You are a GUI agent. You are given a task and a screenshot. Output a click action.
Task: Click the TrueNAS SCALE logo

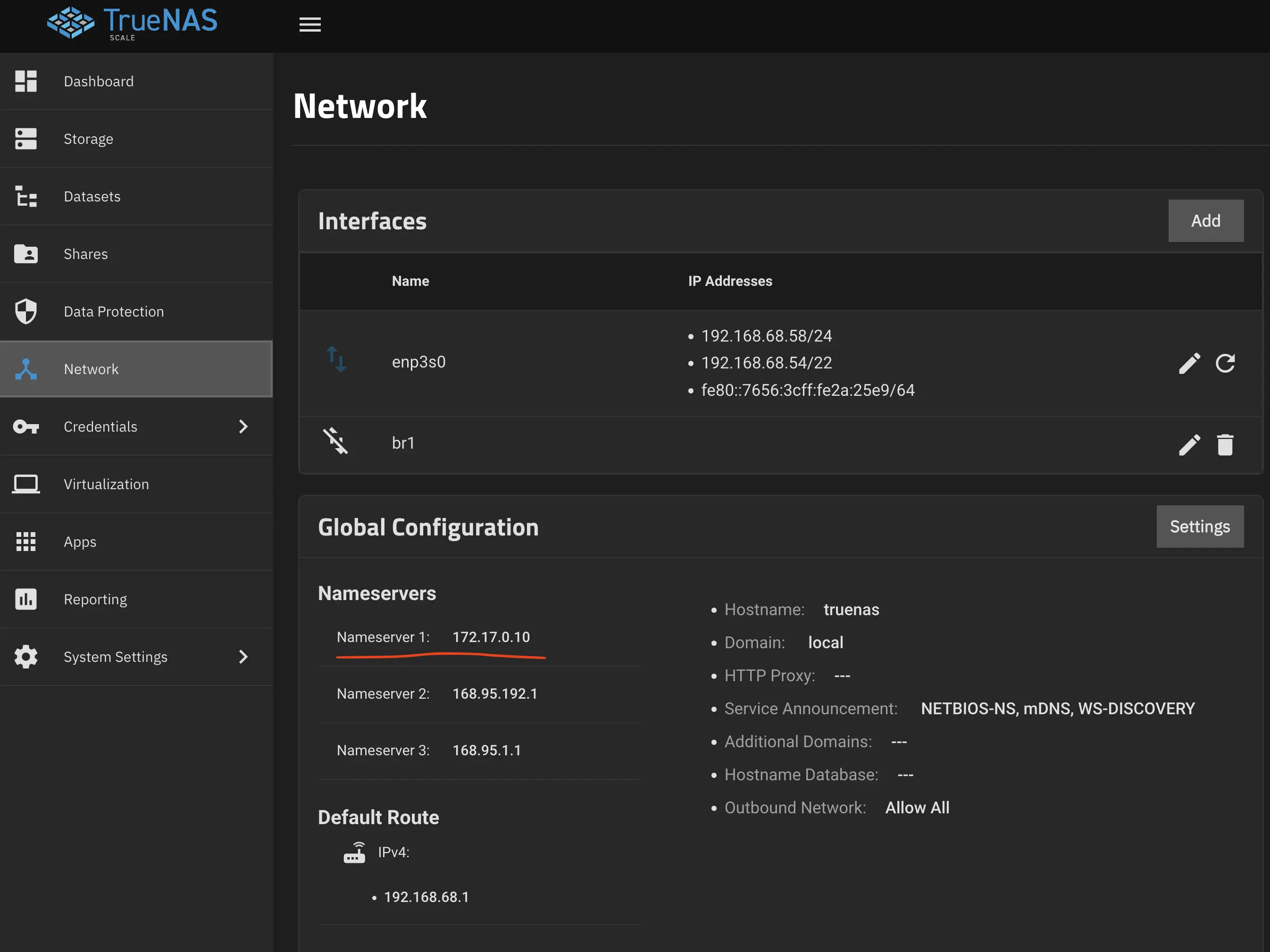[x=132, y=23]
